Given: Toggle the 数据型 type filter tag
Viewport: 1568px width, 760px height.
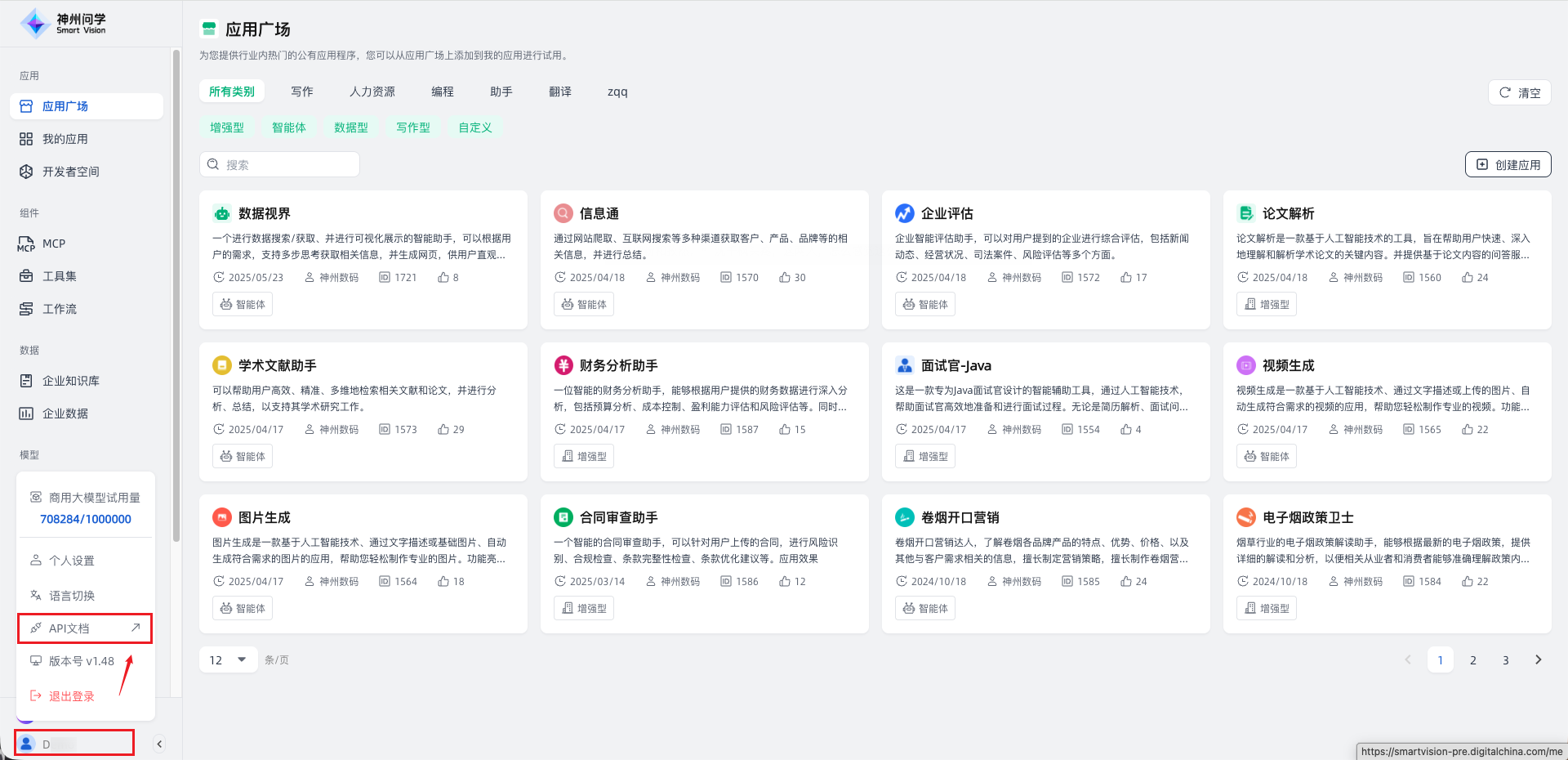Looking at the screenshot, I should (x=351, y=127).
